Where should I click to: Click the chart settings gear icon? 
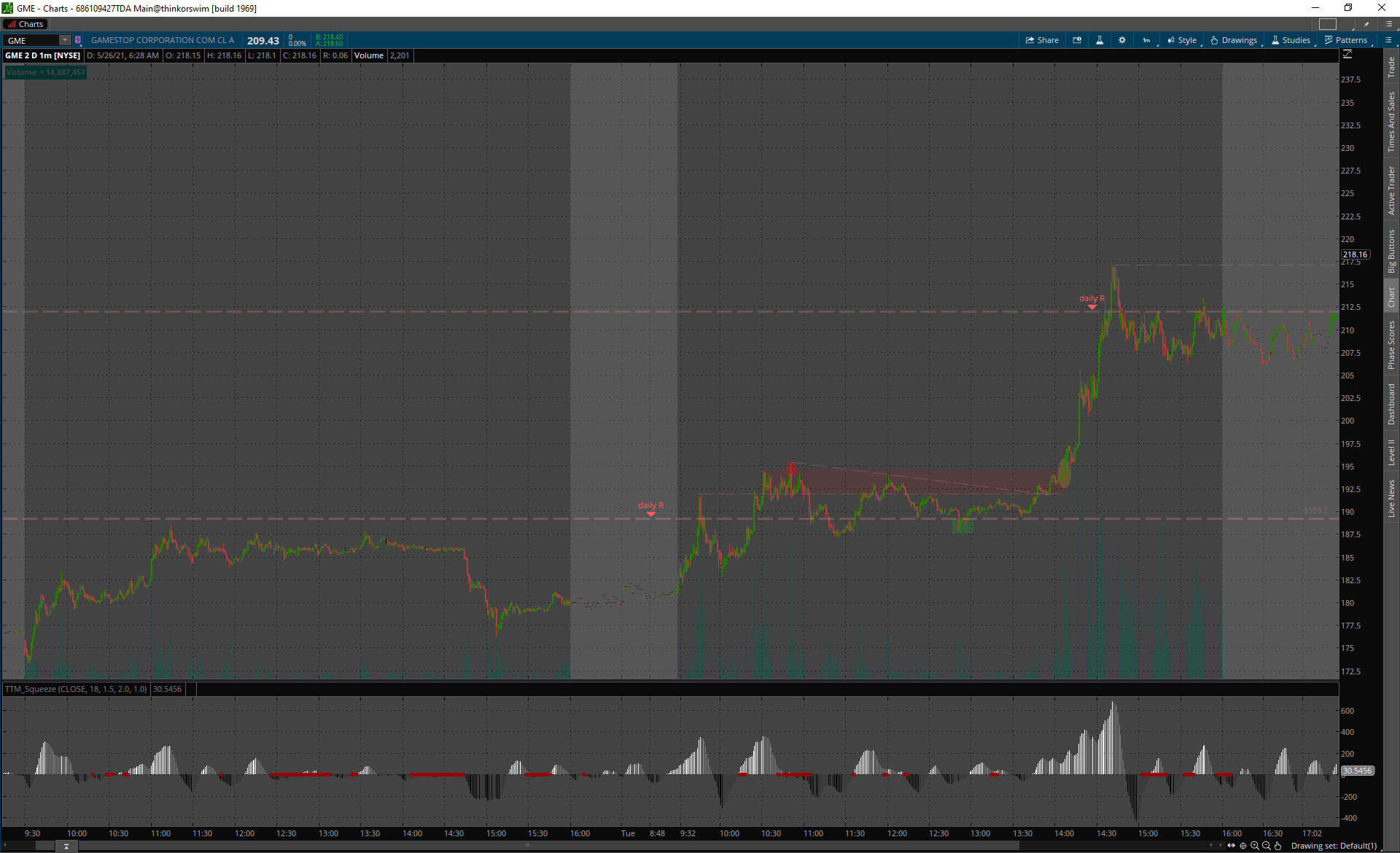1122,40
